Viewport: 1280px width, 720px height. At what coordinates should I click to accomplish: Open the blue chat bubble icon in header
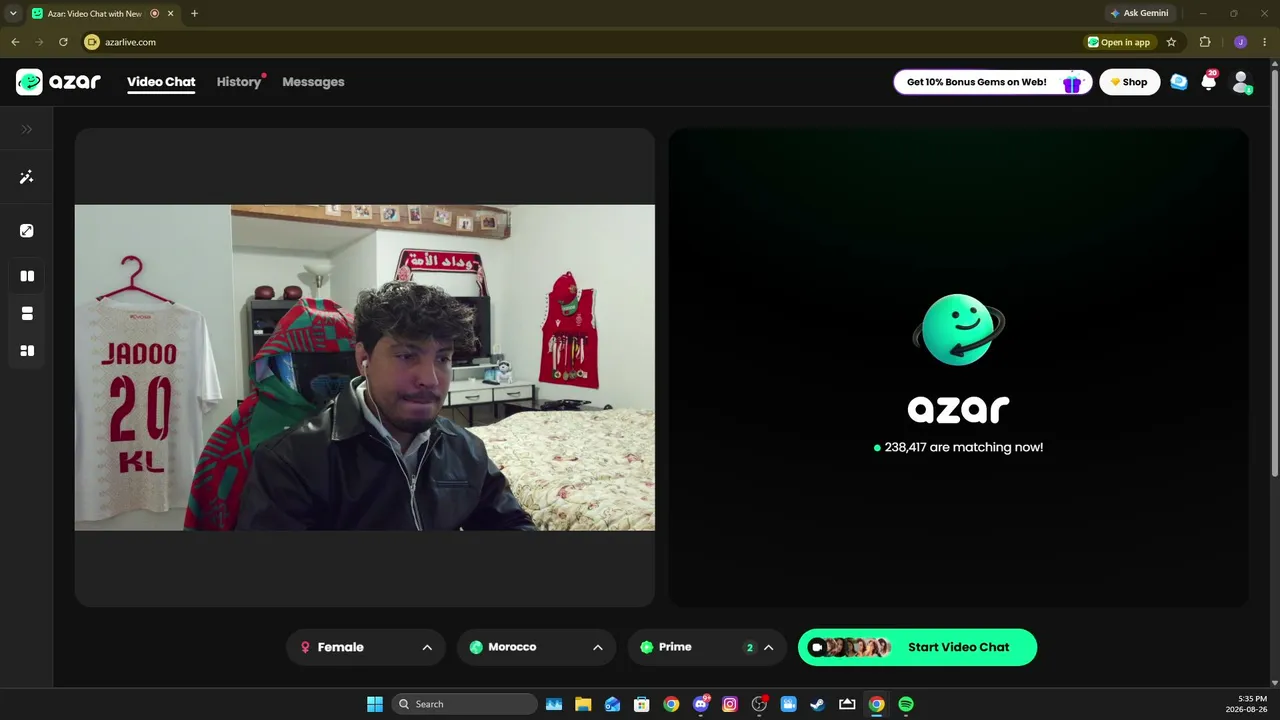coord(1179,82)
